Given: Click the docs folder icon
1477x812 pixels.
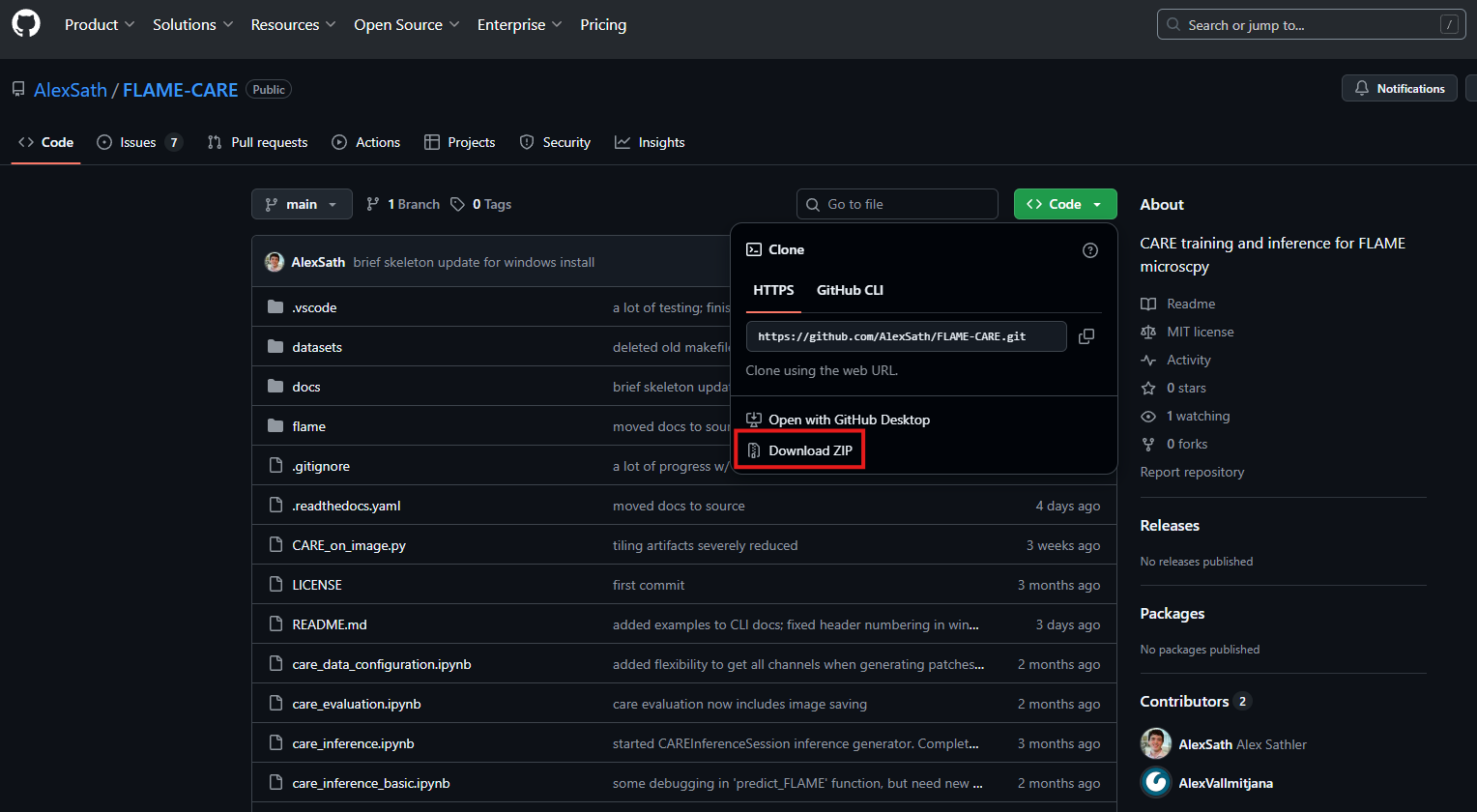Looking at the screenshot, I should 275,387.
